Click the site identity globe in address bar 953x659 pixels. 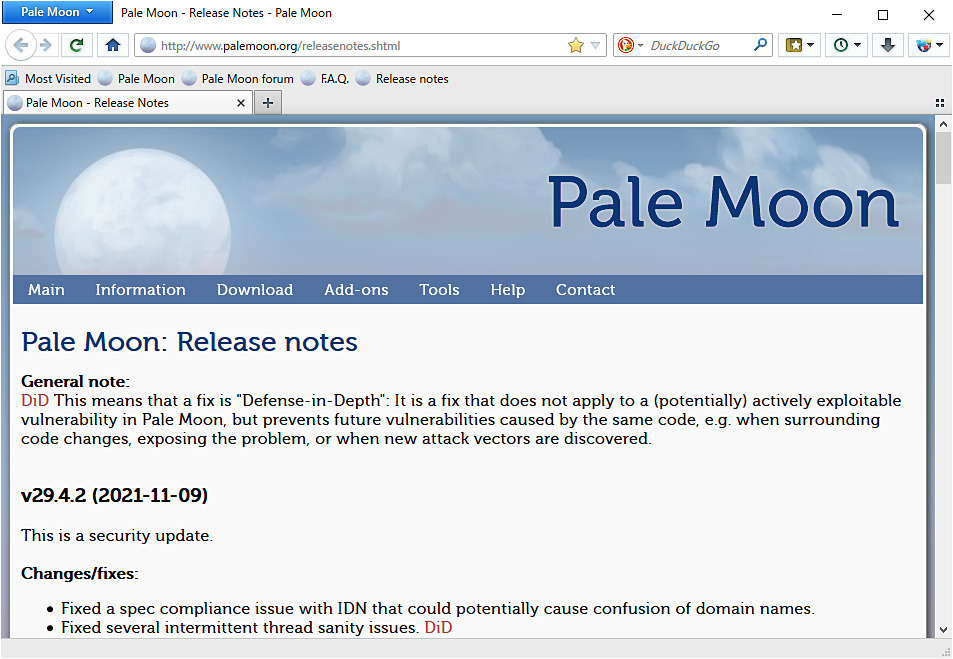[147, 45]
